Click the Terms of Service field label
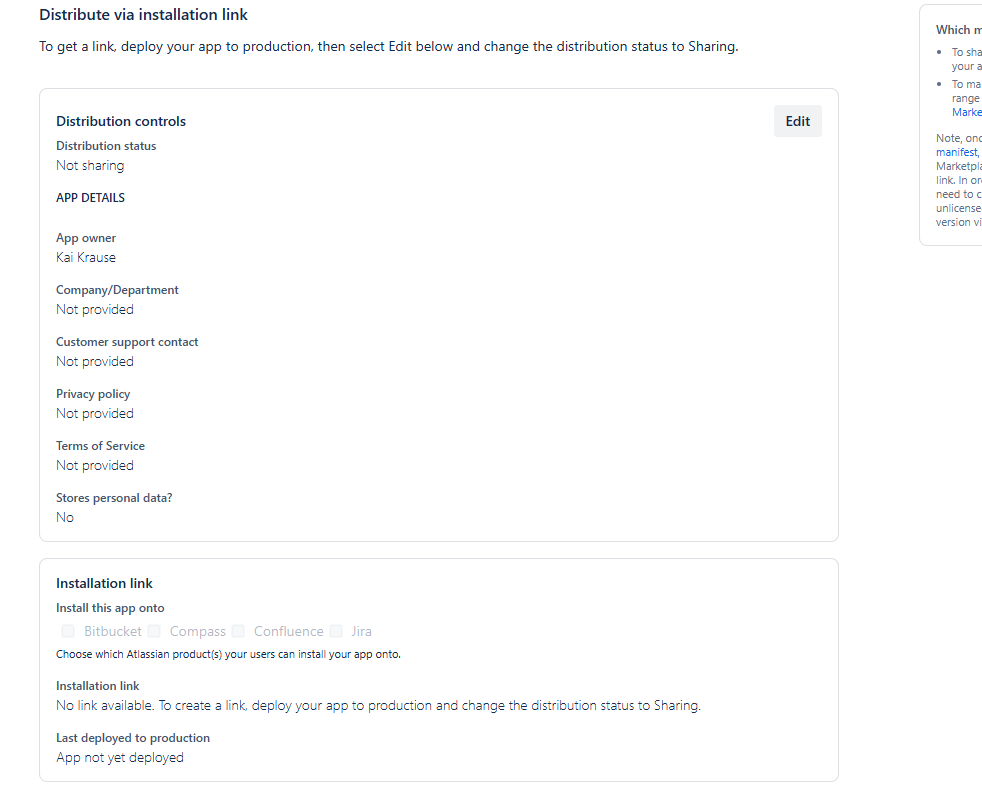This screenshot has width=982, height=790. [100, 445]
